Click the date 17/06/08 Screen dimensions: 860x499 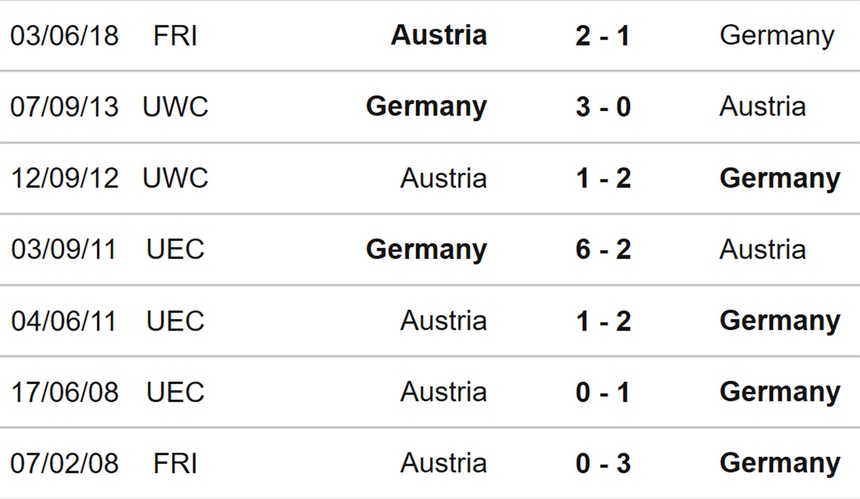coord(64,392)
